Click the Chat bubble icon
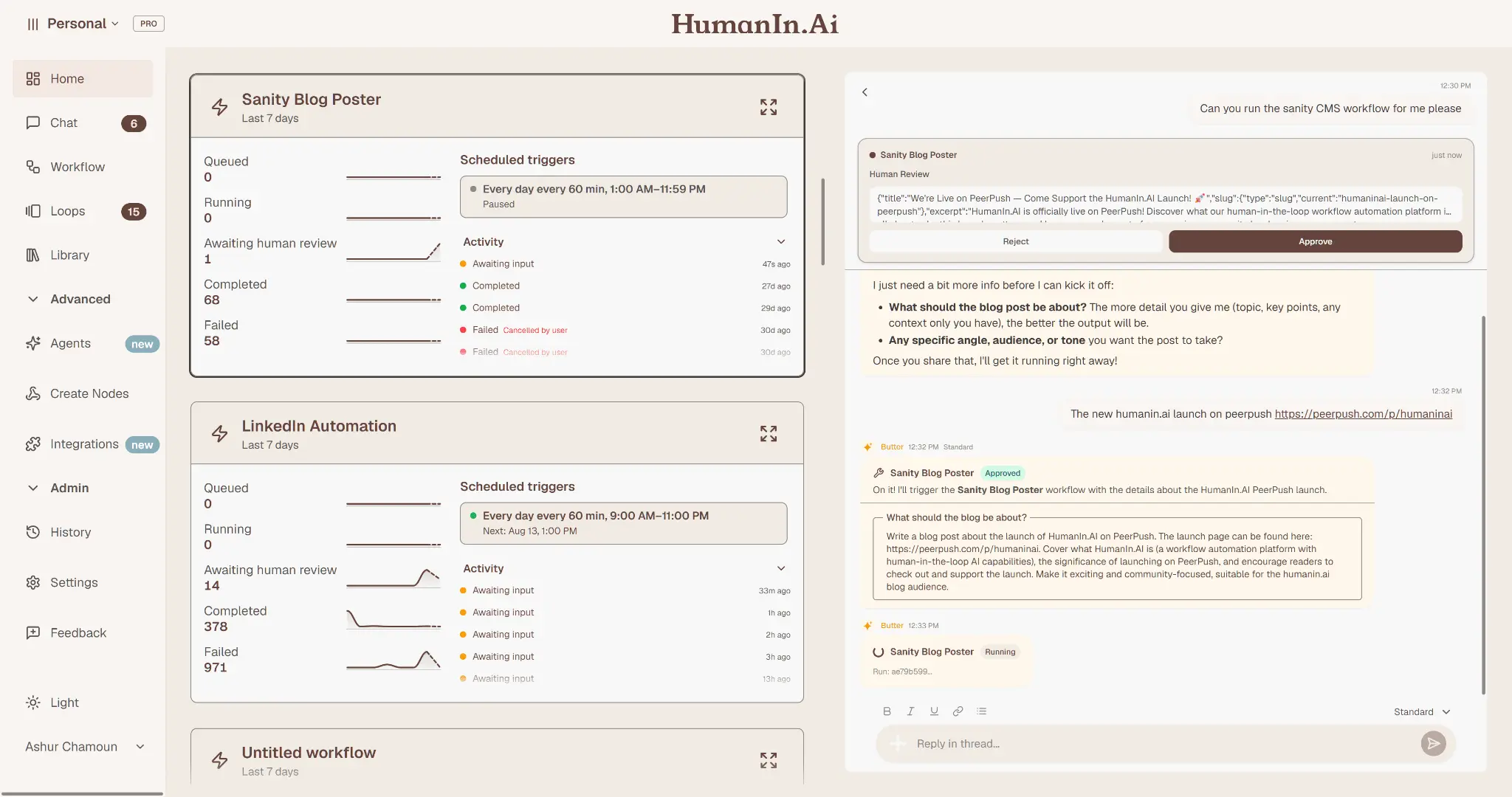1512x797 pixels. click(x=33, y=123)
